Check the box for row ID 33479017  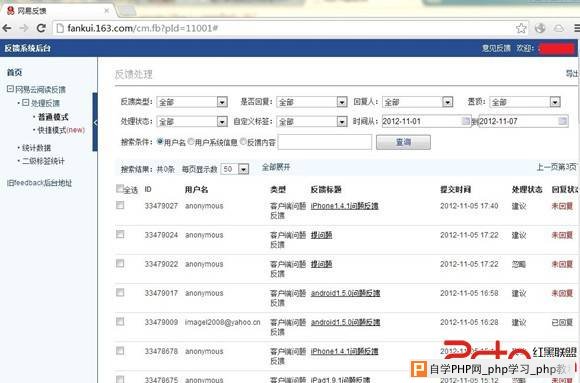point(120,293)
